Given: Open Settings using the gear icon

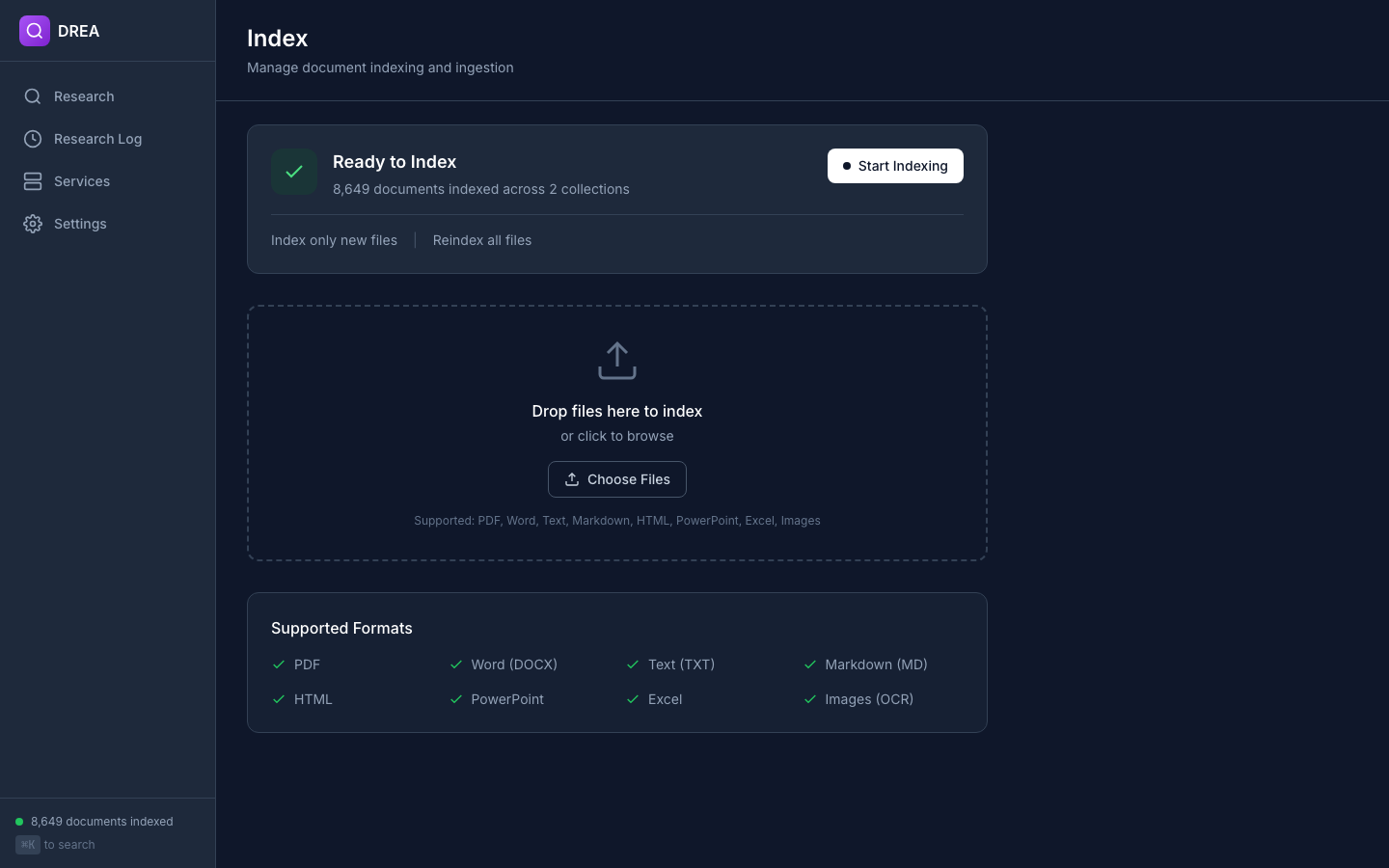Looking at the screenshot, I should (x=33, y=224).
